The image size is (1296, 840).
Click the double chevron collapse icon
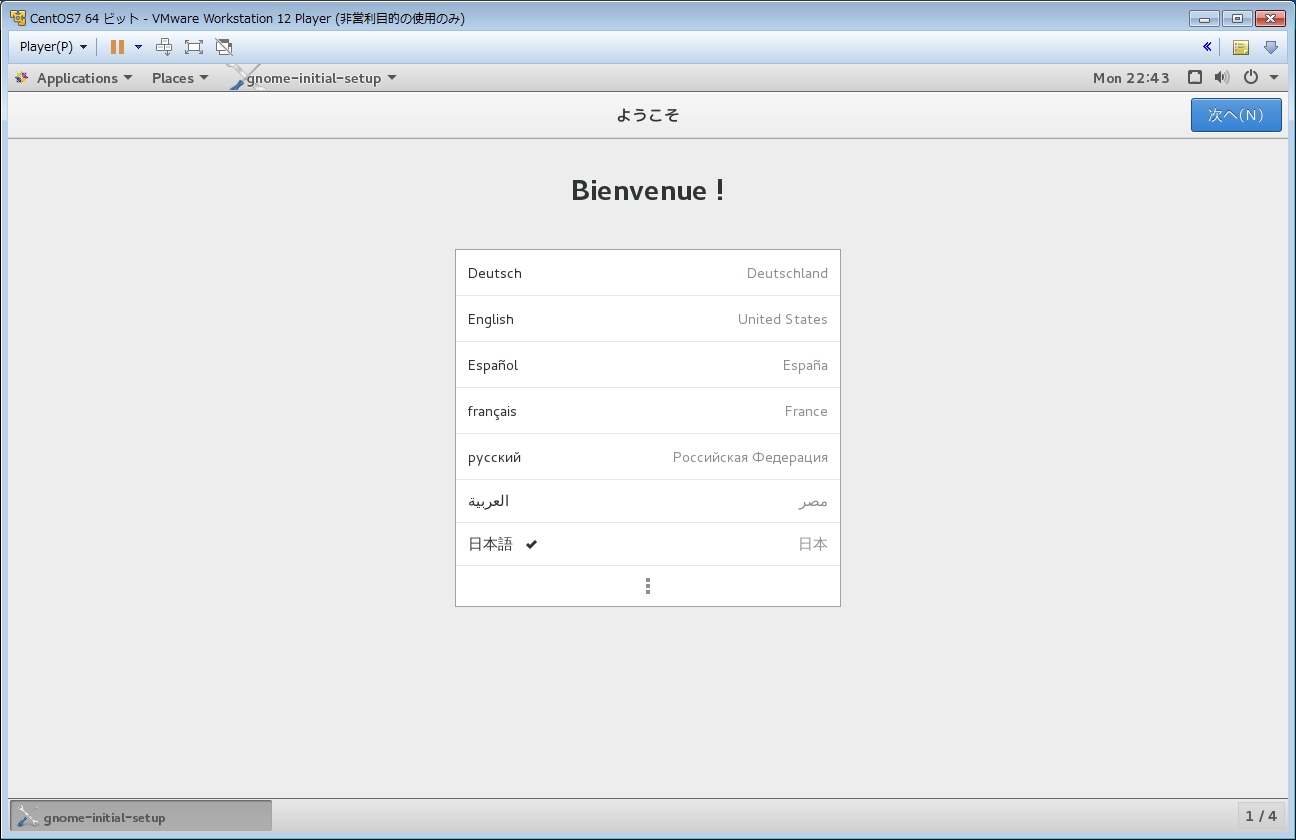click(1207, 47)
